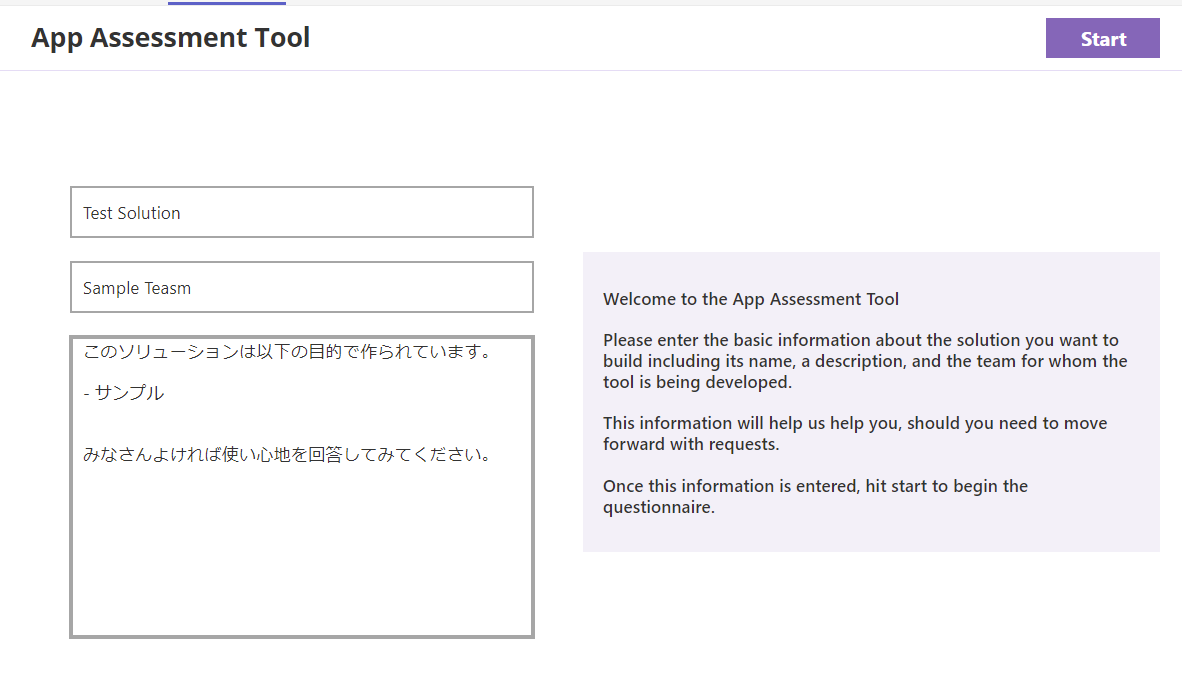Click the phrase forward with requests
The image size is (1182, 688).
point(690,444)
